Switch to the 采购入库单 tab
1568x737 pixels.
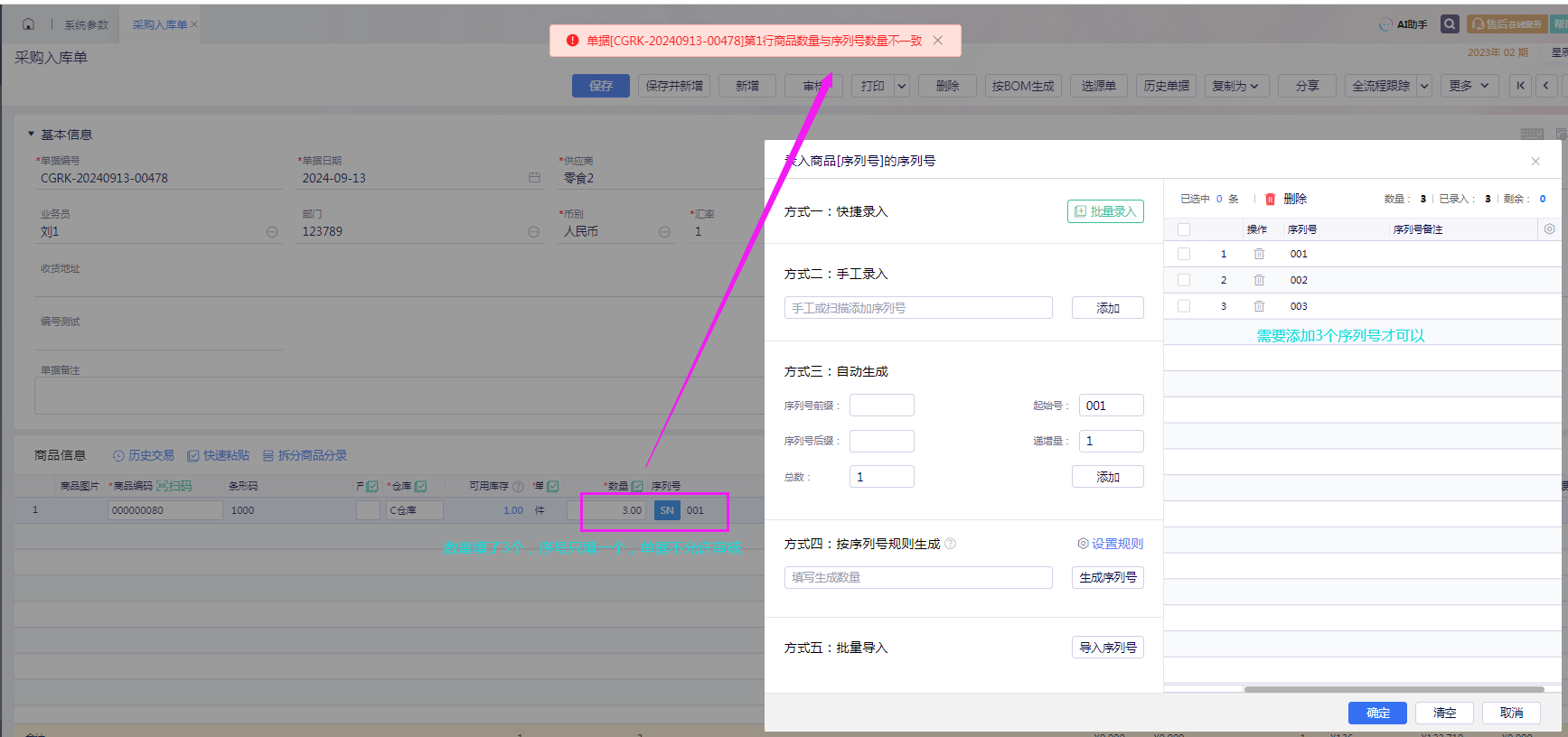(x=159, y=24)
